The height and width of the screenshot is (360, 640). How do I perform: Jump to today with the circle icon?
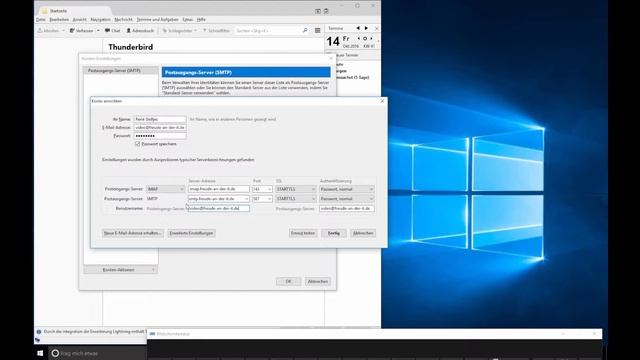tap(365, 38)
